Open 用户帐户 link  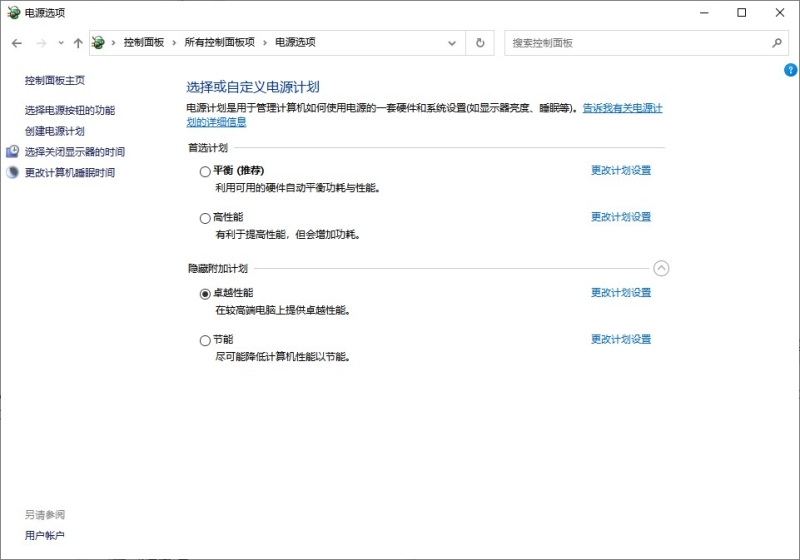click(44, 536)
